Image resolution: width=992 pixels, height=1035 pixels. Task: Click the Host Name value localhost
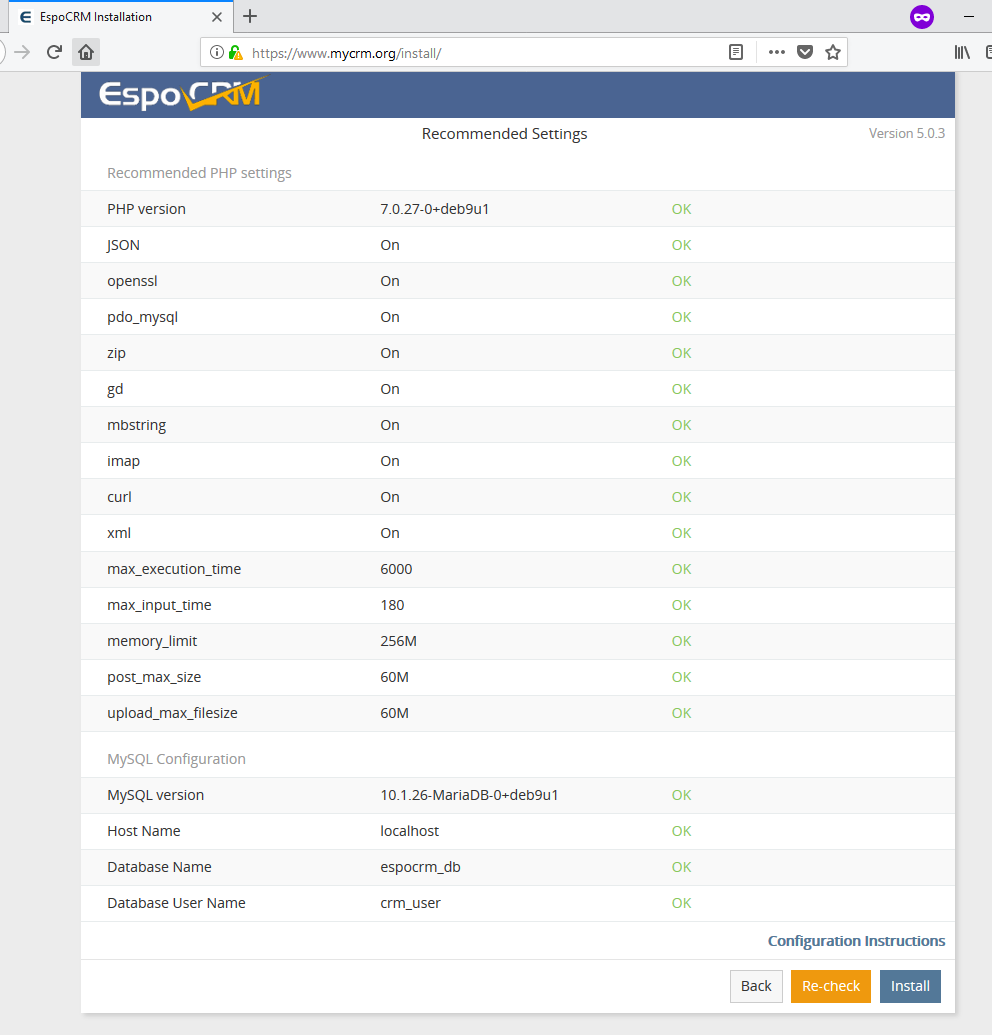pos(409,831)
